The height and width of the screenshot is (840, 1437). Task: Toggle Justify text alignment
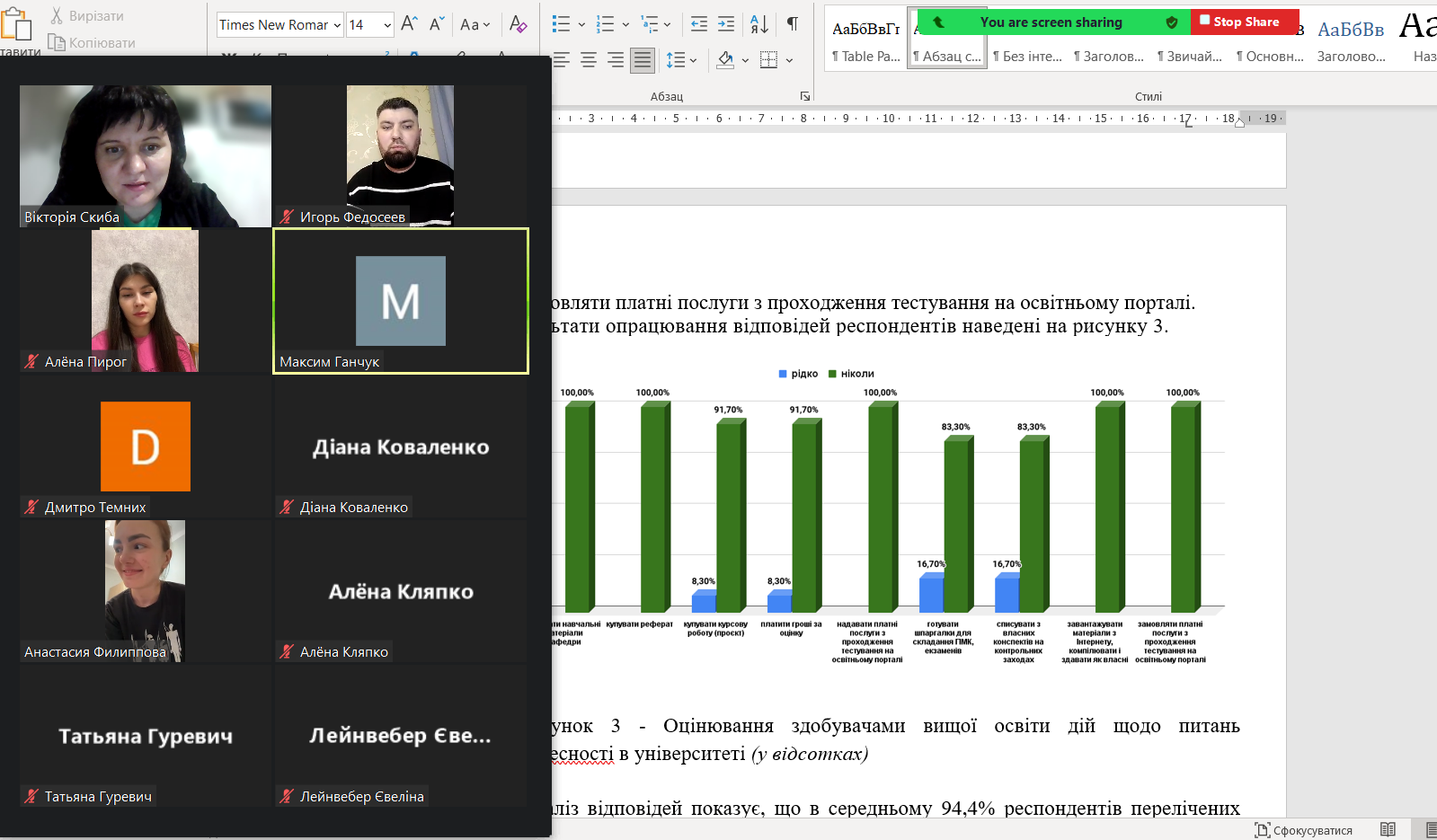tap(642, 60)
